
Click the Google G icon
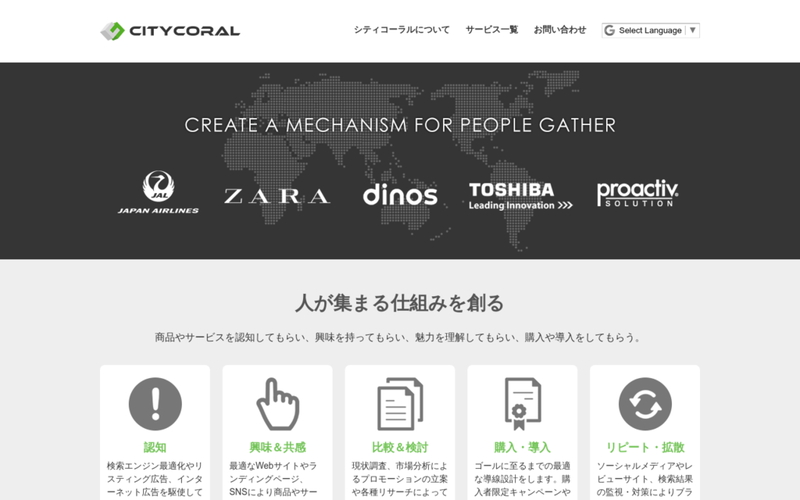click(609, 31)
